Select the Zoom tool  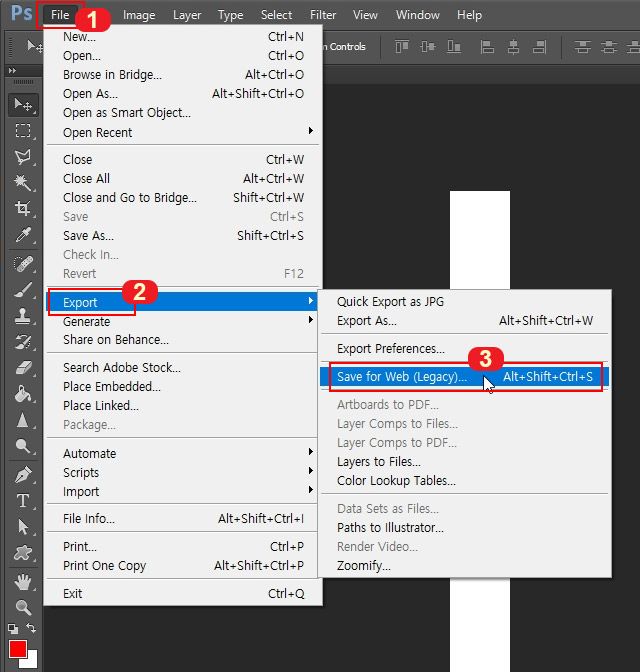point(23,607)
